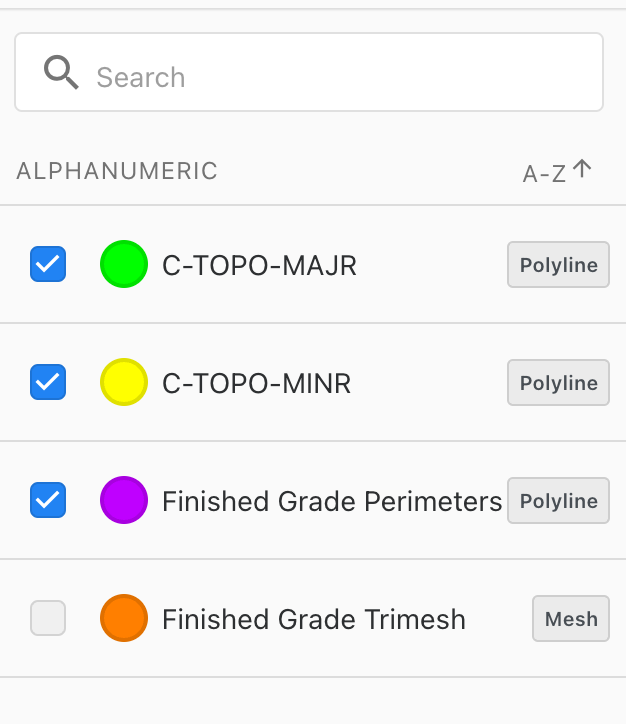Image resolution: width=626 pixels, height=724 pixels.
Task: Select the Finished Grade Trimesh layer name
Action: (x=313, y=619)
